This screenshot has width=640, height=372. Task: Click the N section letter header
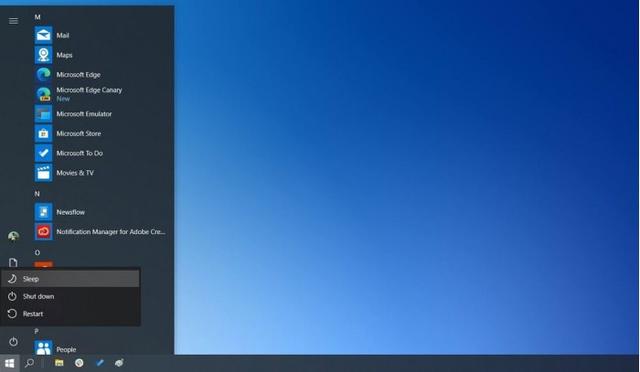click(x=37, y=194)
